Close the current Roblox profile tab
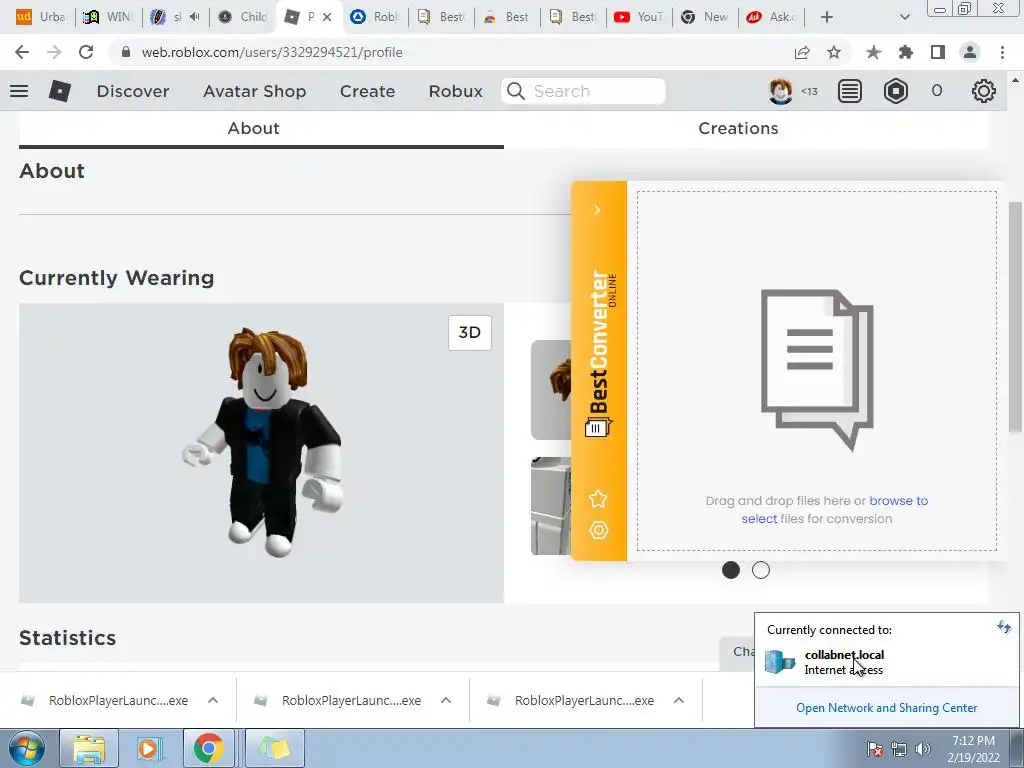 point(327,17)
